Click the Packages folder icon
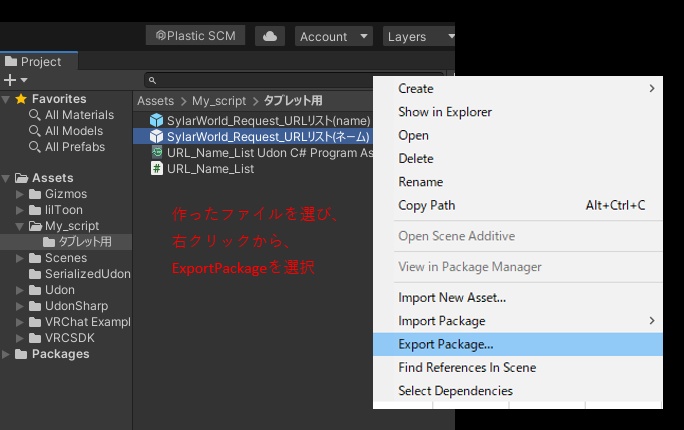The width and height of the screenshot is (684, 430). [x=21, y=354]
